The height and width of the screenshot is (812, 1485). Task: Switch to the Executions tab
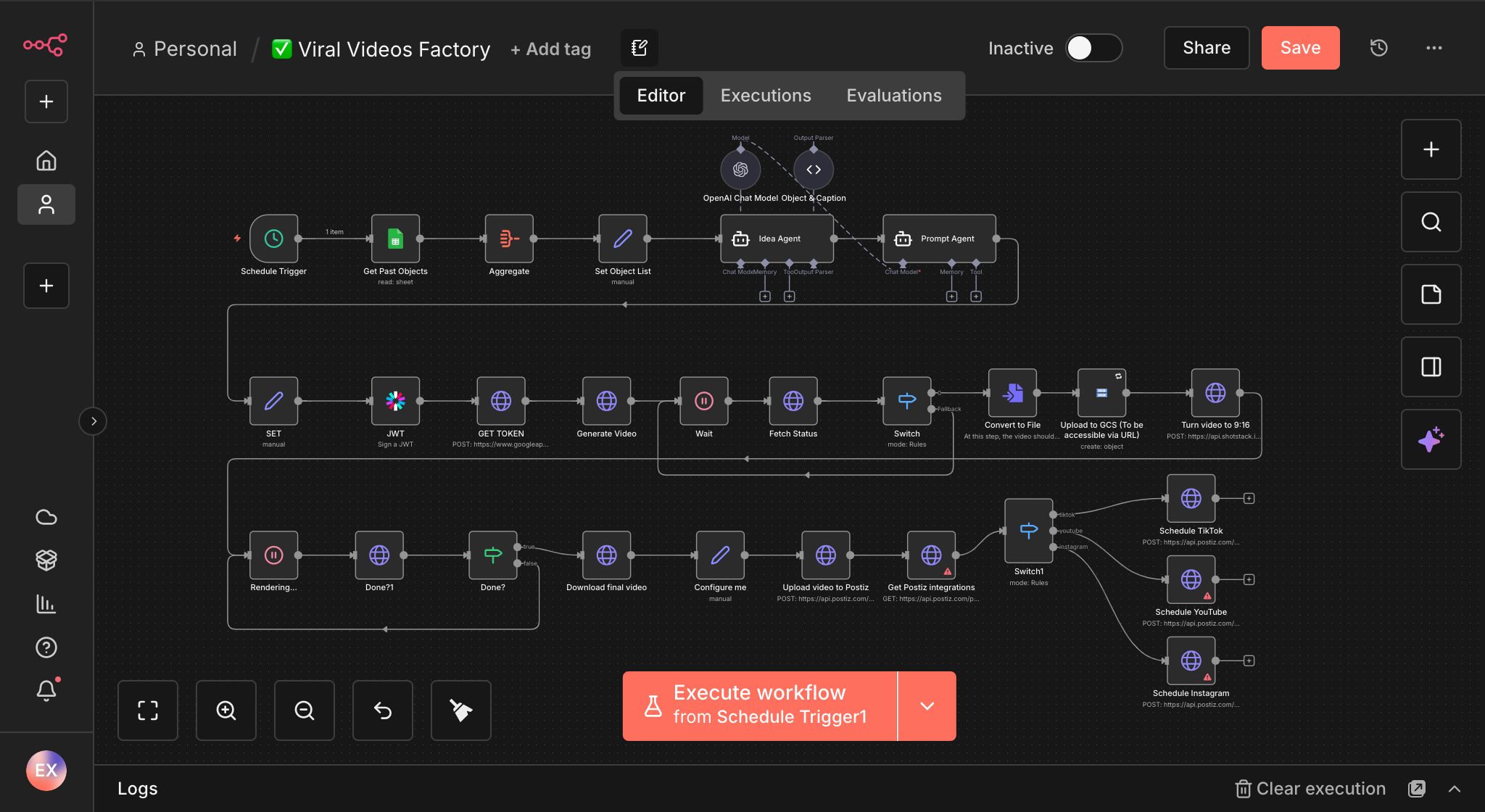pyautogui.click(x=766, y=96)
